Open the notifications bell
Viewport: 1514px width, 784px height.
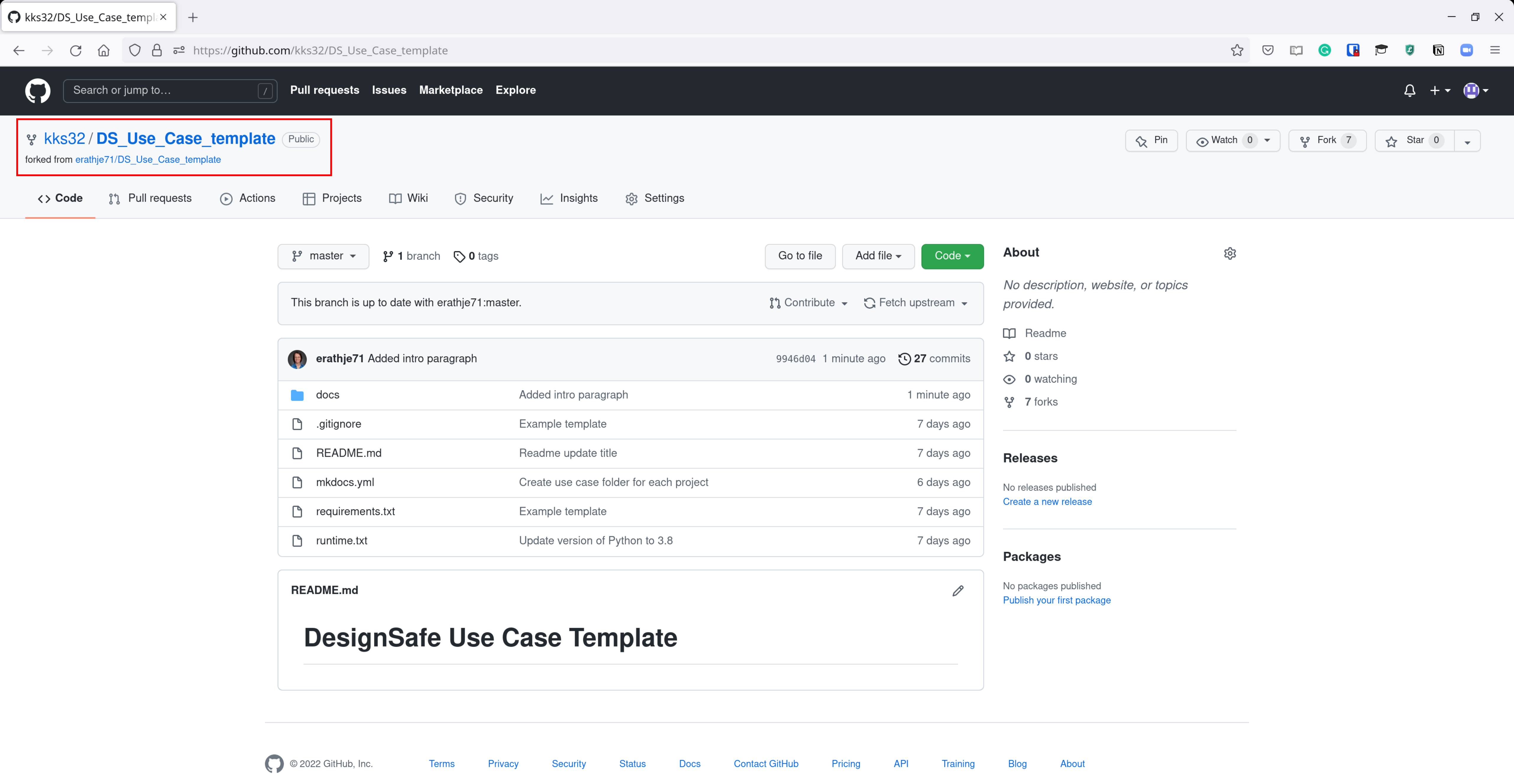[1409, 90]
